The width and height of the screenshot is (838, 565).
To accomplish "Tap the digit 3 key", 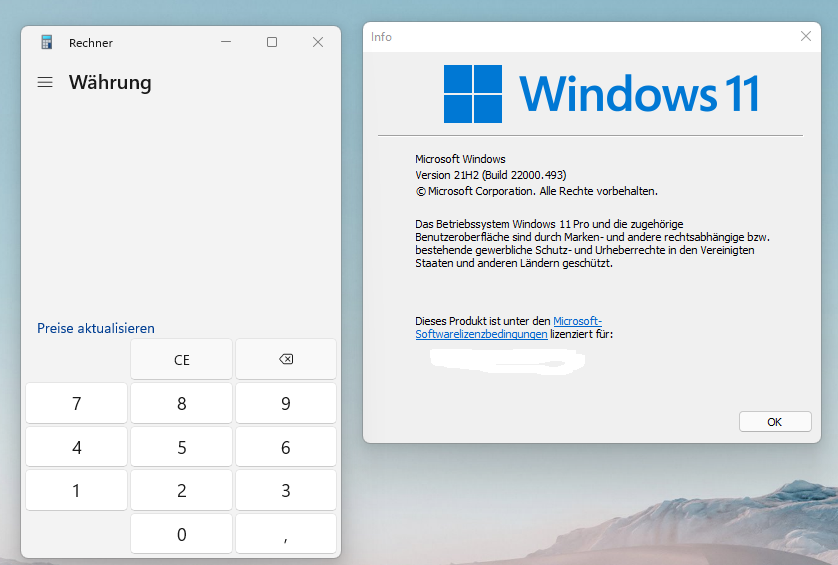I will [x=286, y=490].
